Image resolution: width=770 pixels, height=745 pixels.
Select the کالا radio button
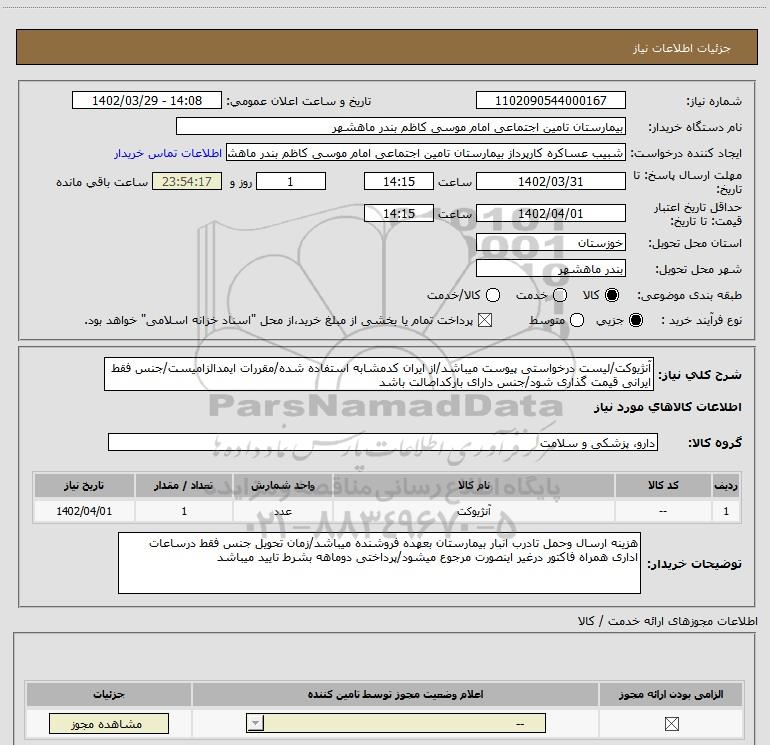coord(612,295)
